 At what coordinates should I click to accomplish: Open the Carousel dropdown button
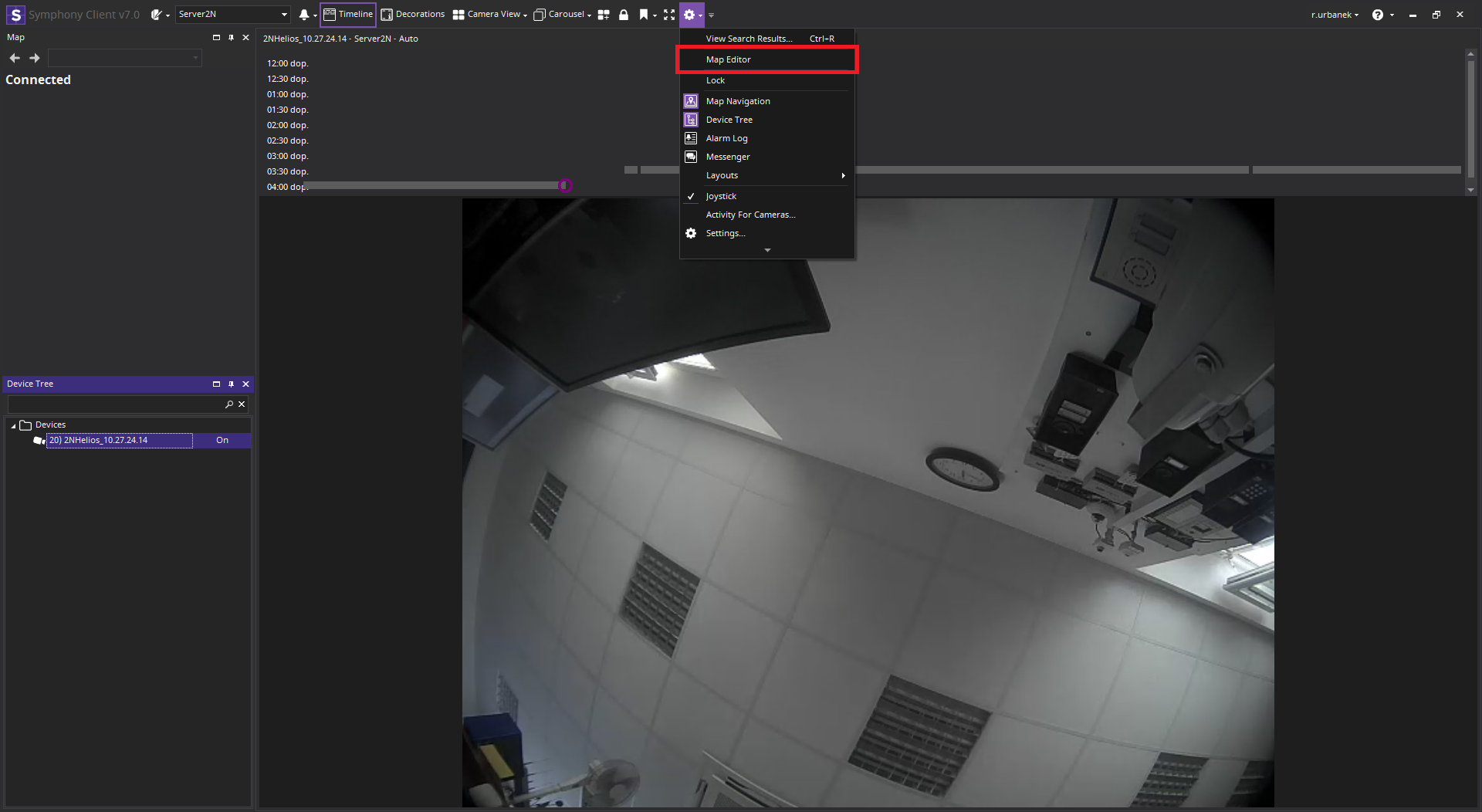pyautogui.click(x=562, y=15)
